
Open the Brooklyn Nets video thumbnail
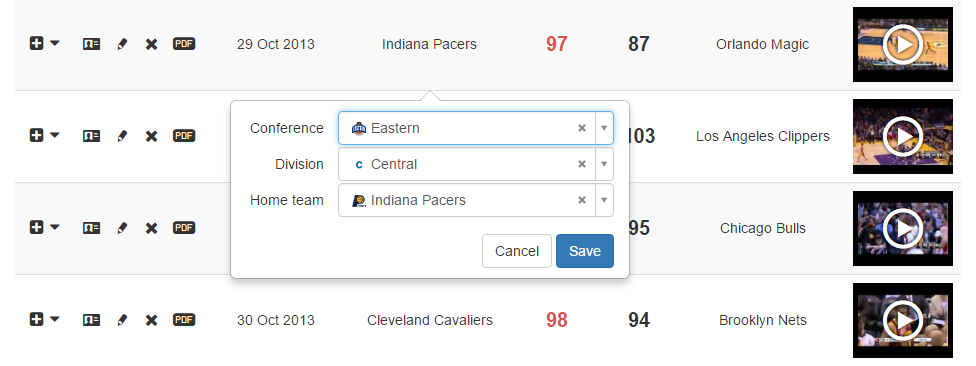pos(903,320)
